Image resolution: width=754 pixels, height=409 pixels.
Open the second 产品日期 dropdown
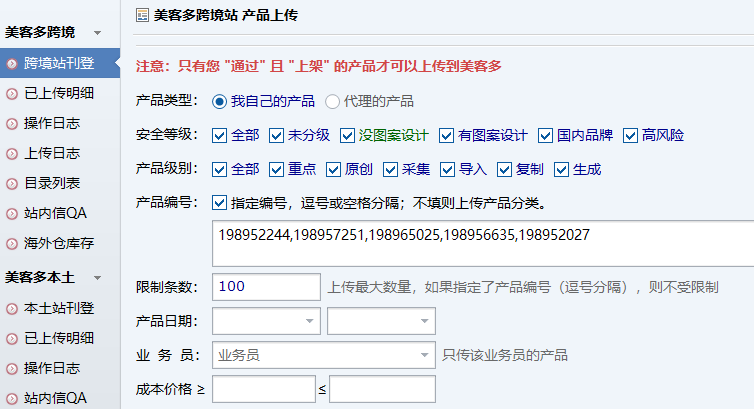381,321
